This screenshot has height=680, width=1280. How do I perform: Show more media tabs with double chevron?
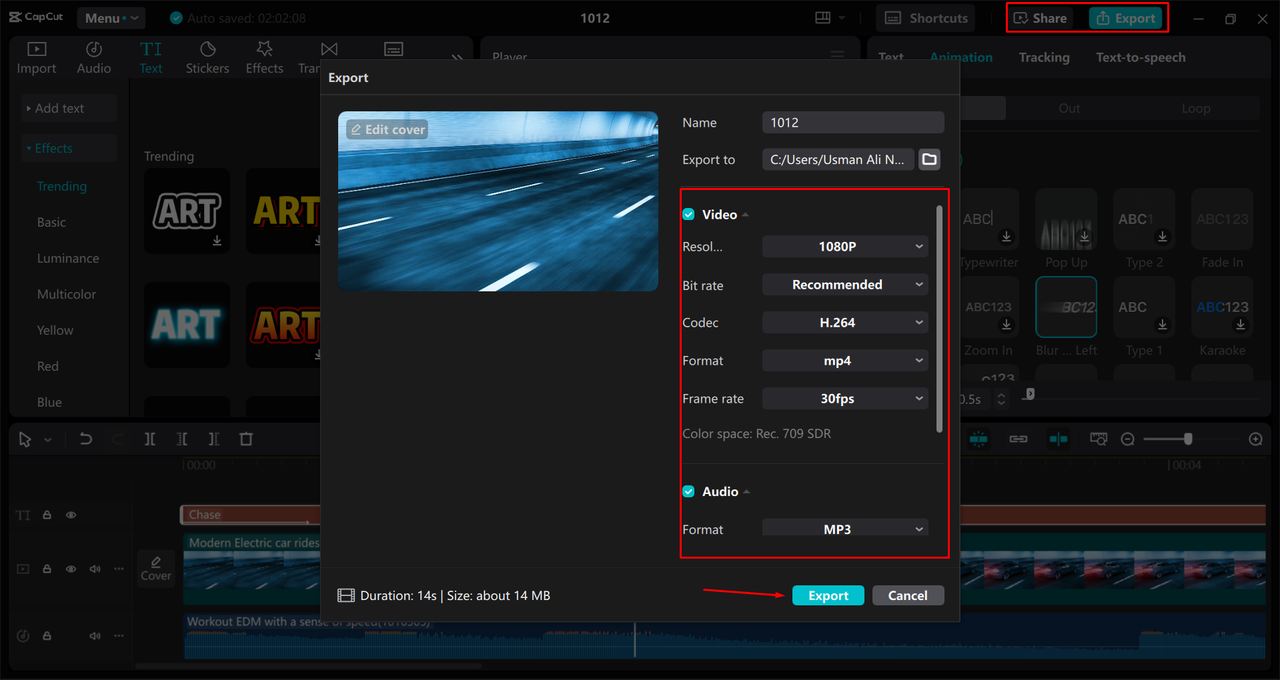[457, 58]
